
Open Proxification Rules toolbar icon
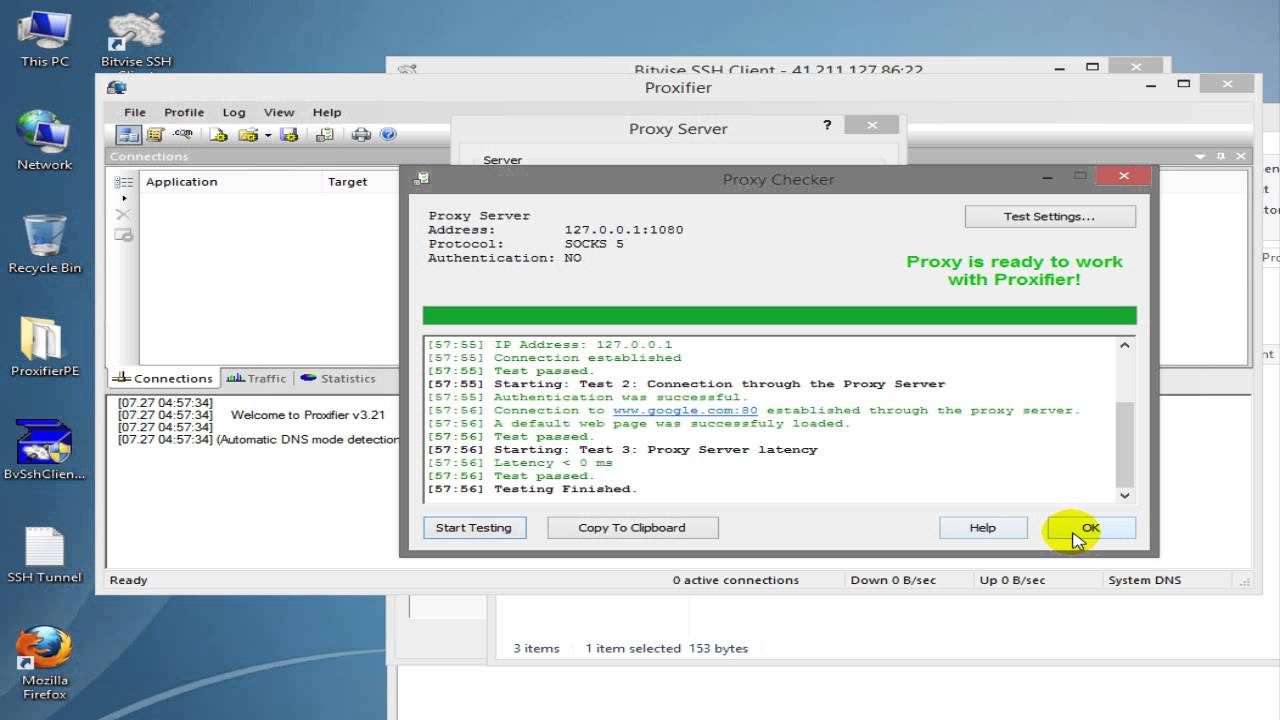point(155,135)
